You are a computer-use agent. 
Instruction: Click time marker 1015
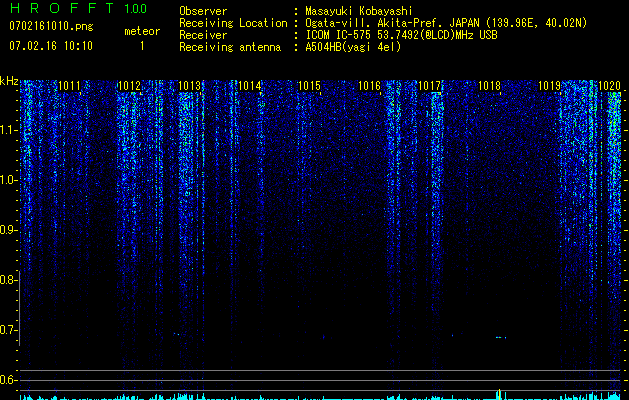tap(309, 85)
